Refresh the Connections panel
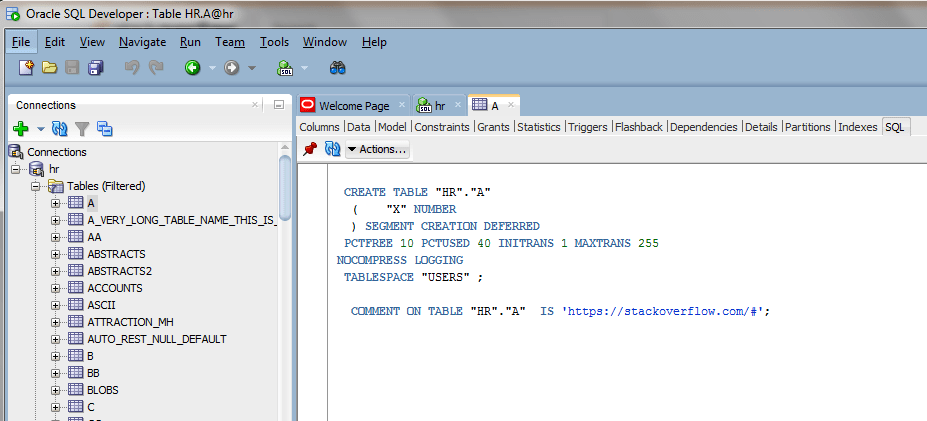 60,128
